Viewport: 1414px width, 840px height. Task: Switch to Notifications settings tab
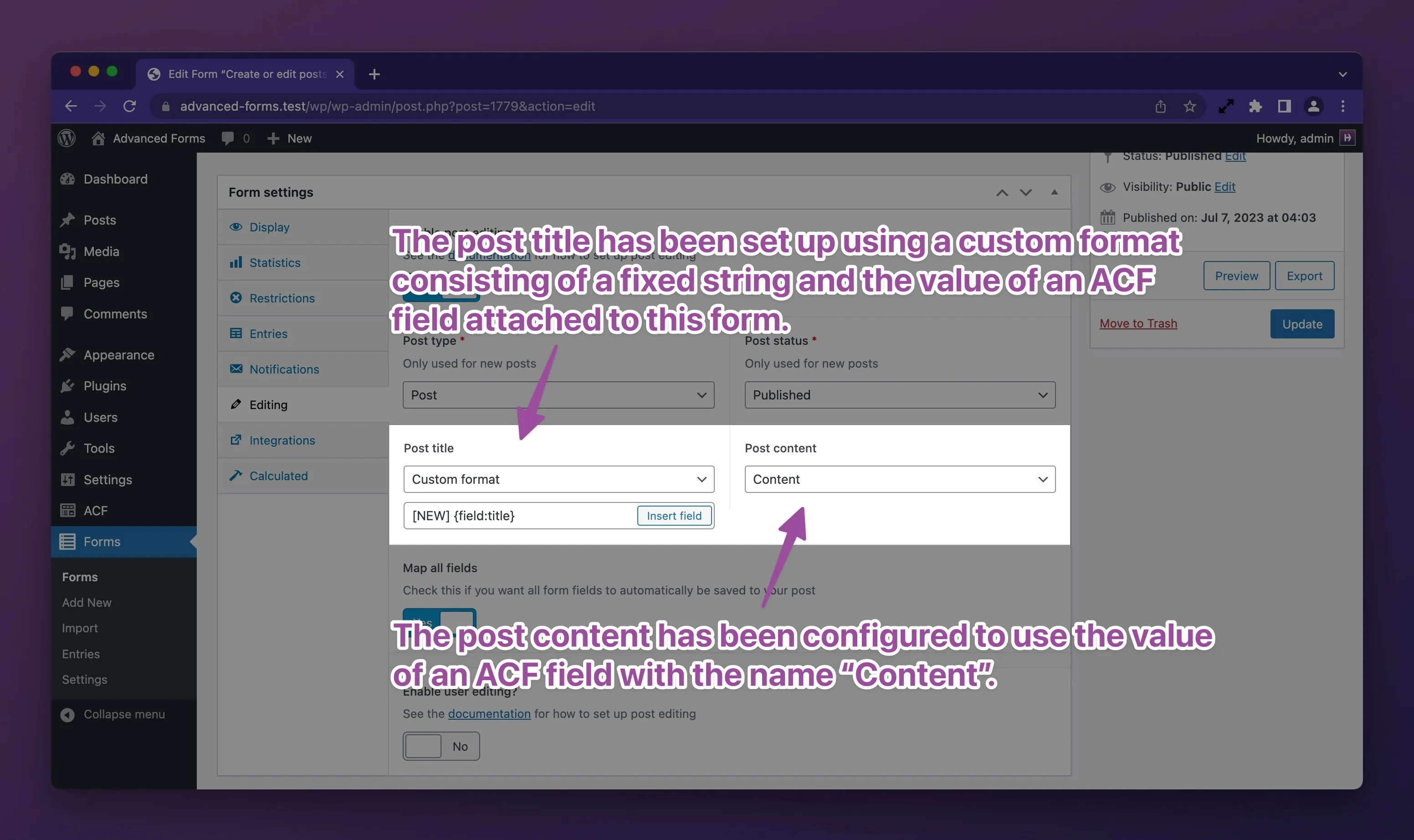(x=303, y=369)
